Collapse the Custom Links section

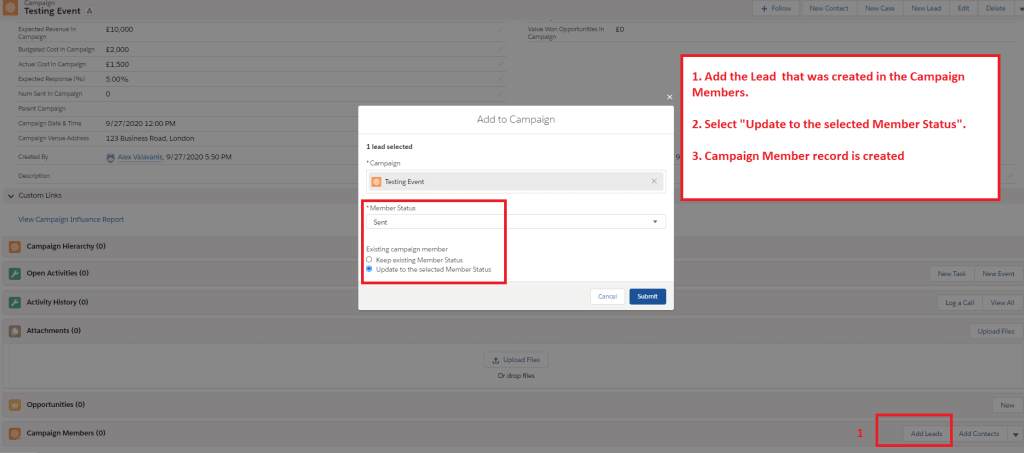(x=11, y=196)
